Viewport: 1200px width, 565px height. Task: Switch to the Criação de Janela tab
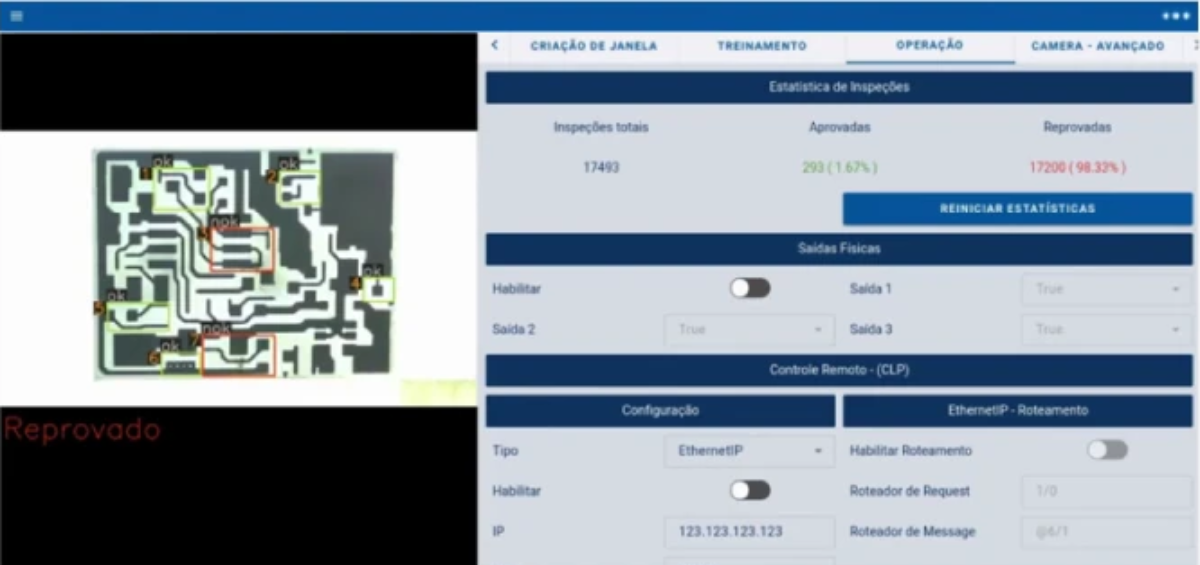[x=593, y=46]
